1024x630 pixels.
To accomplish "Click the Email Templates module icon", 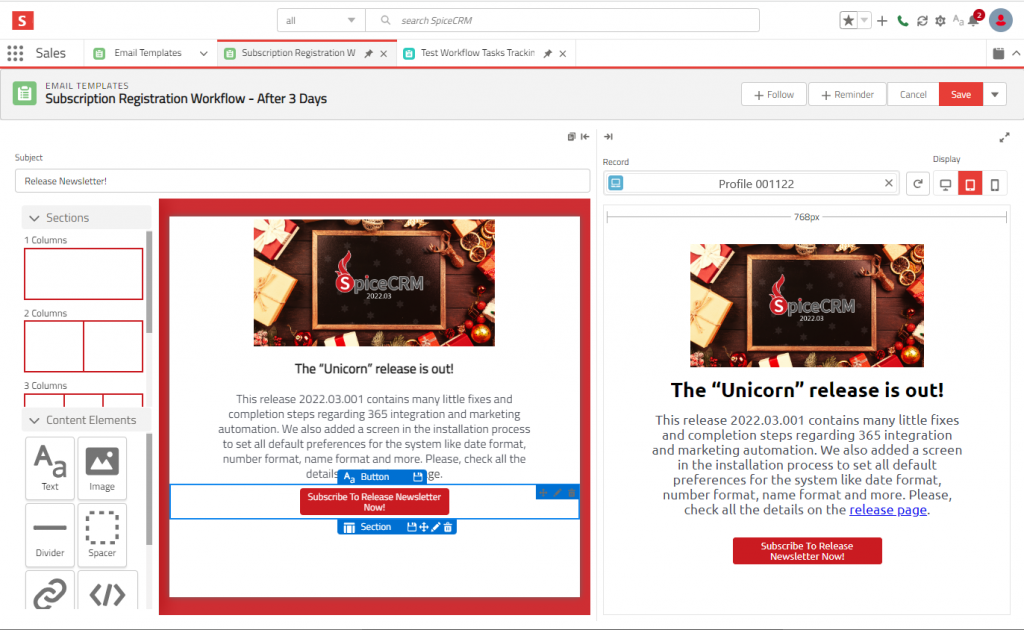I will click(25, 93).
